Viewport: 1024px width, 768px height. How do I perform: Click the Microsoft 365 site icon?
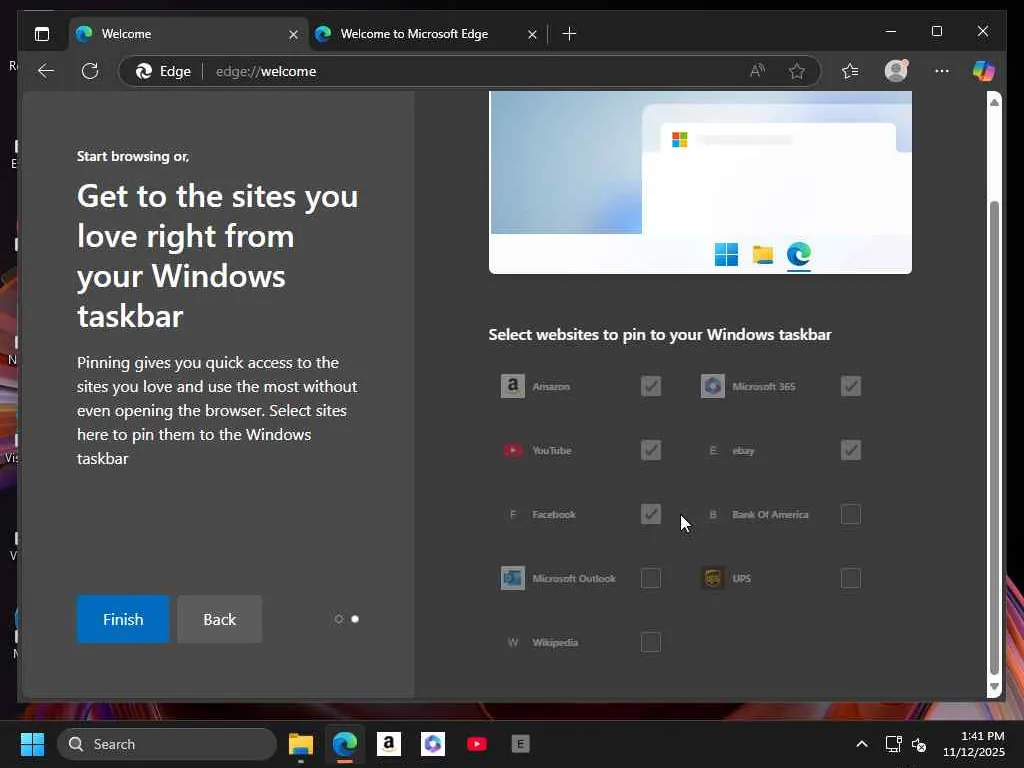[712, 386]
